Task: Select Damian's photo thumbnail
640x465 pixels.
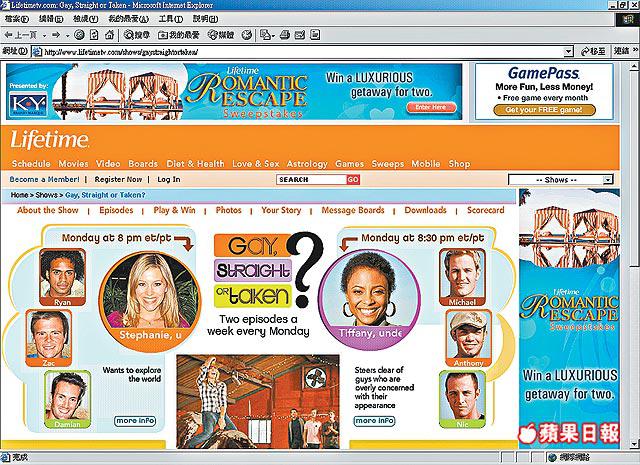Action: (x=67, y=399)
